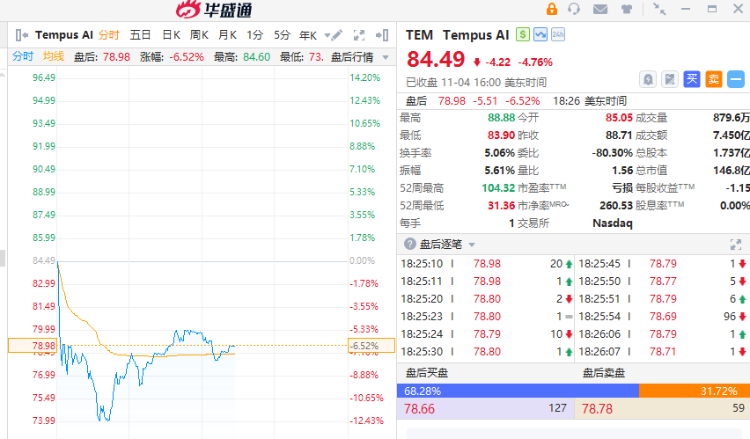This screenshot has width=750, height=439.
Task: Toggle the orange 均线 average line legend
Action: coord(54,56)
